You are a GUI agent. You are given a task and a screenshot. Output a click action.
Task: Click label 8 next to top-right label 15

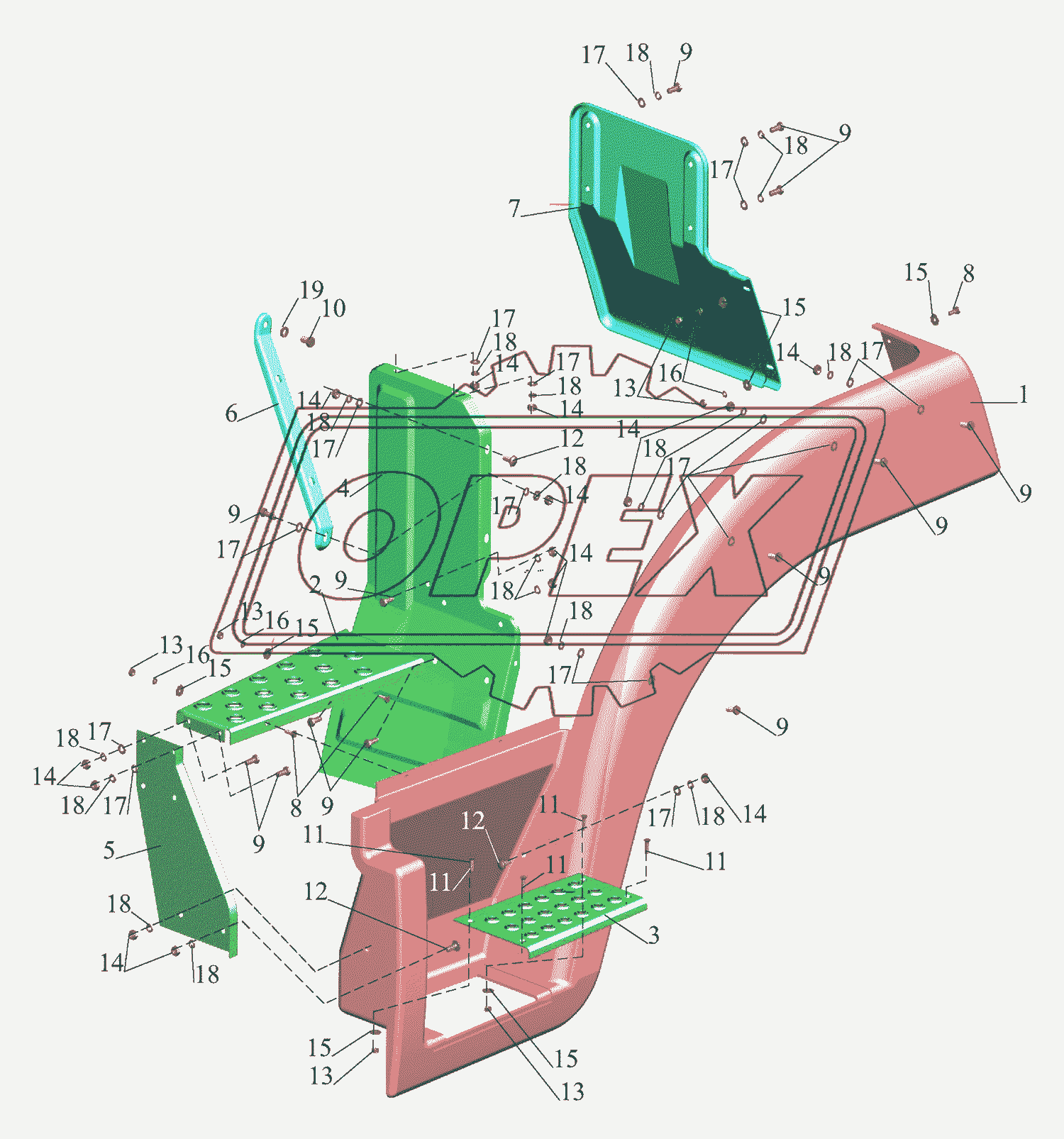click(x=968, y=273)
